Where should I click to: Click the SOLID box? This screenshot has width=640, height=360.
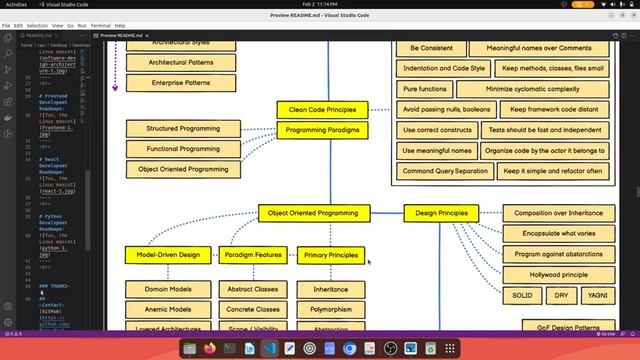point(522,296)
